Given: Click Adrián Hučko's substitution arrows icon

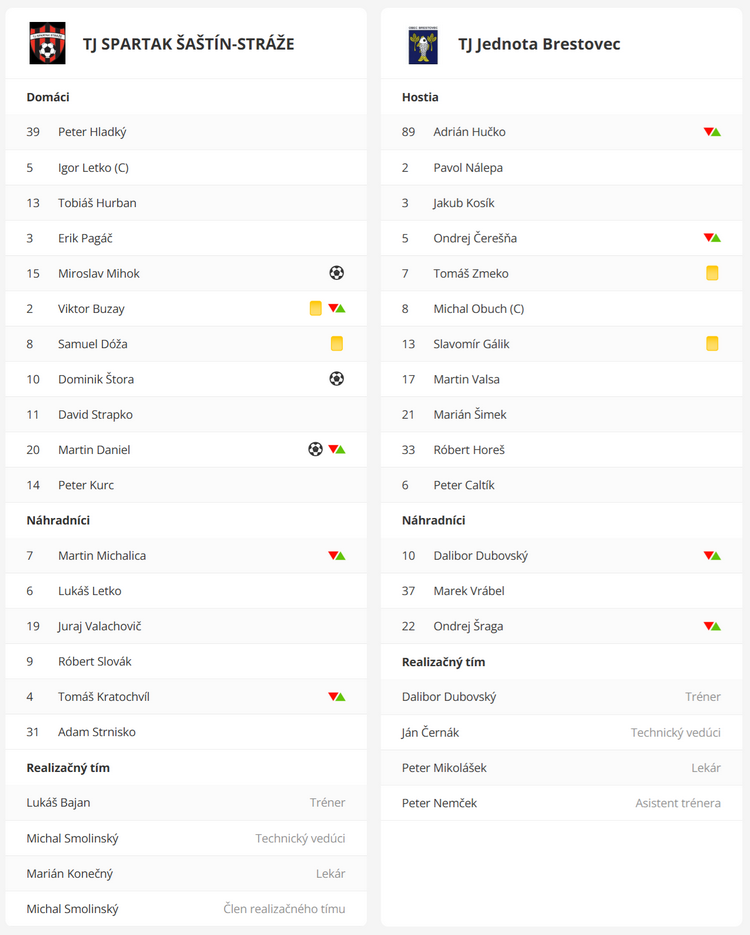Looking at the screenshot, I should [x=712, y=132].
